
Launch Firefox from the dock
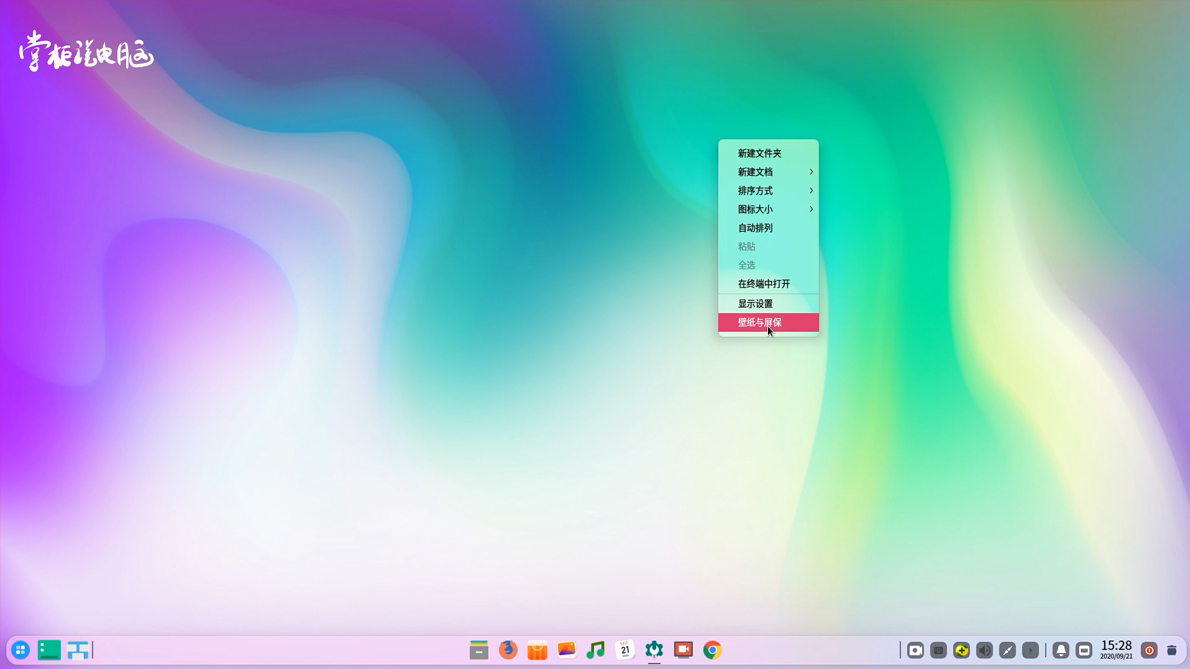point(508,650)
